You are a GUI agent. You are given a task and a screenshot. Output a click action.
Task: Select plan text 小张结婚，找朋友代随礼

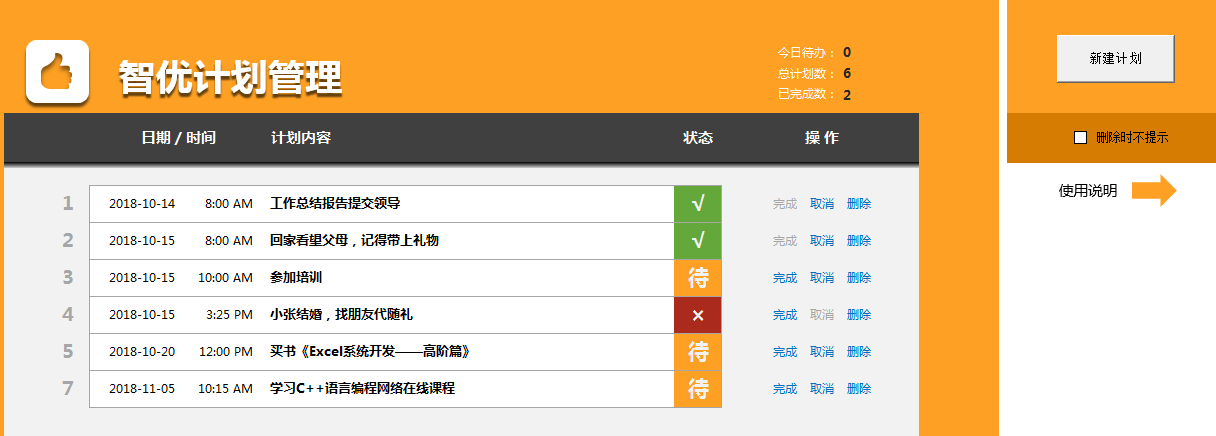click(x=341, y=315)
